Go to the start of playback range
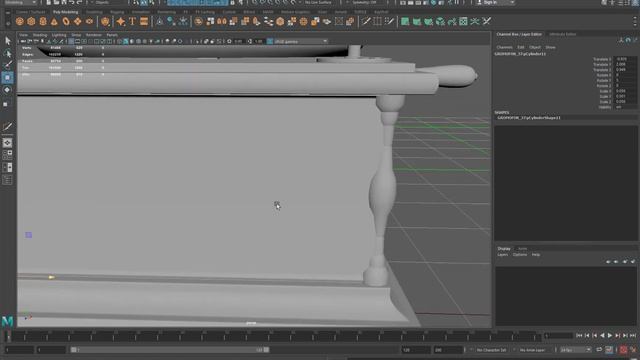 coord(579,336)
